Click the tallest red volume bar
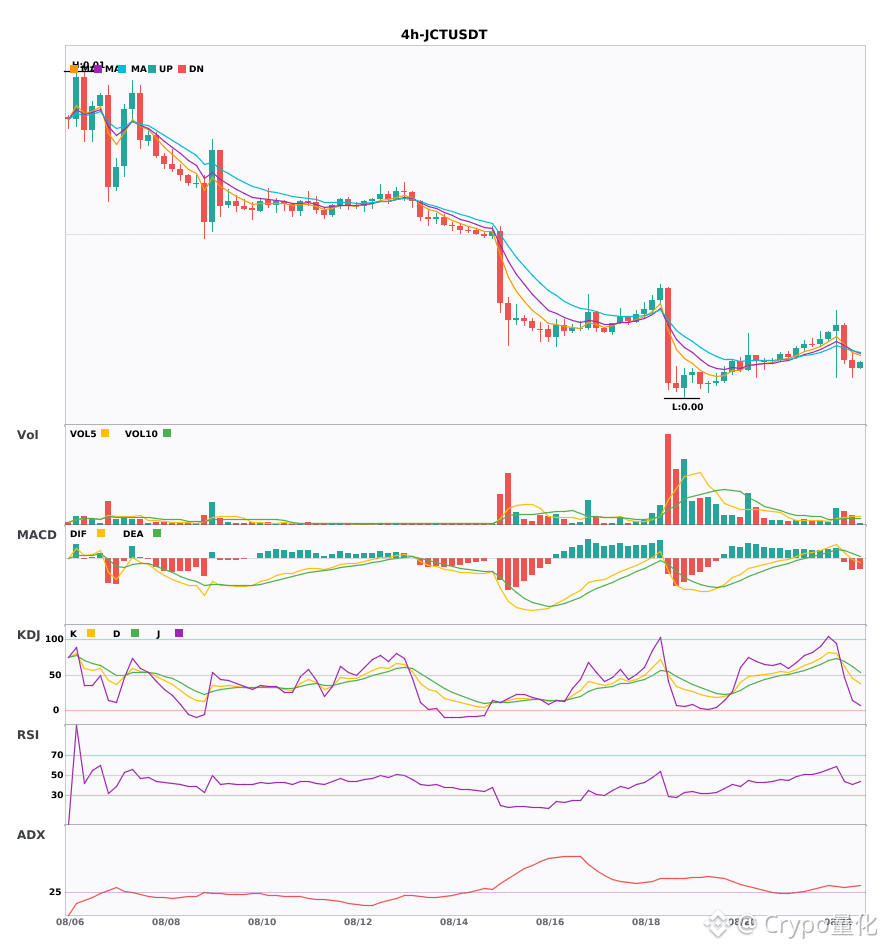Screen dimensions: 885x950 click(x=668, y=479)
